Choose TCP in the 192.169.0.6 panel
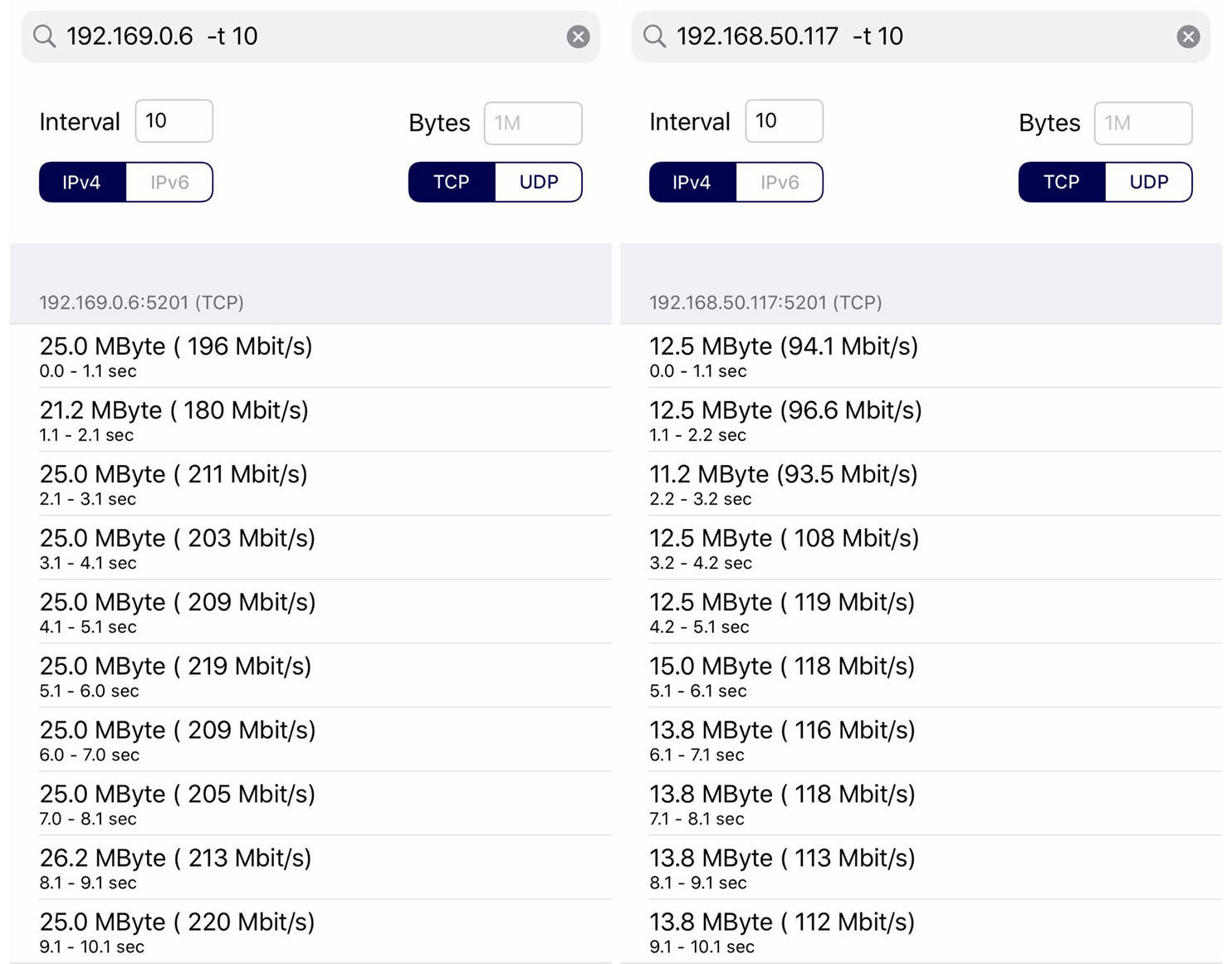 coord(452,183)
